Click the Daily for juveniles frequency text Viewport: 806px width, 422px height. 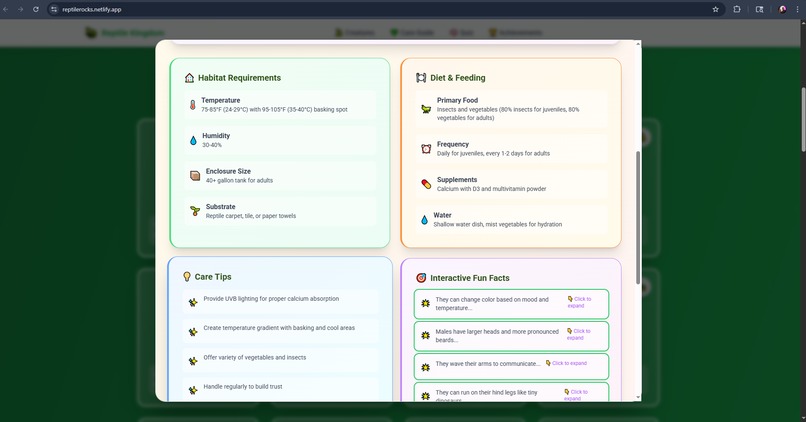click(493, 153)
